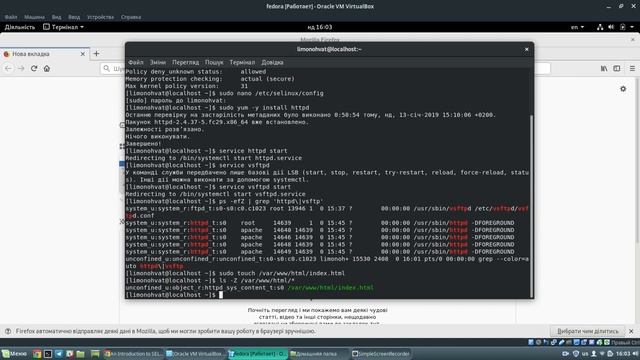Viewport: 640px width, 360px height.
Task: Switch to SimpleScreenRecorder taskbar window
Action: 381,354
